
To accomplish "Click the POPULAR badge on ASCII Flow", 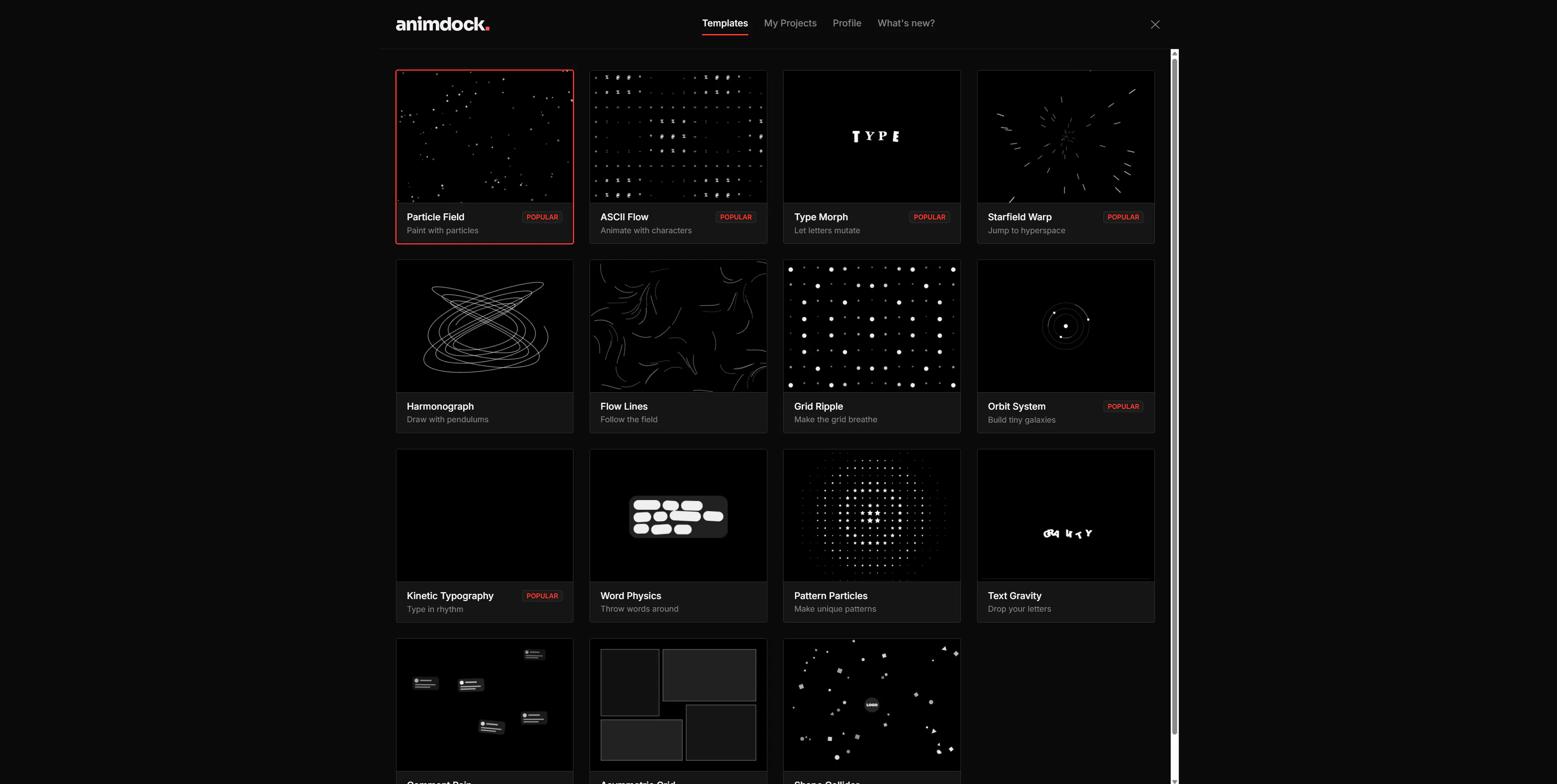I will click(x=736, y=217).
